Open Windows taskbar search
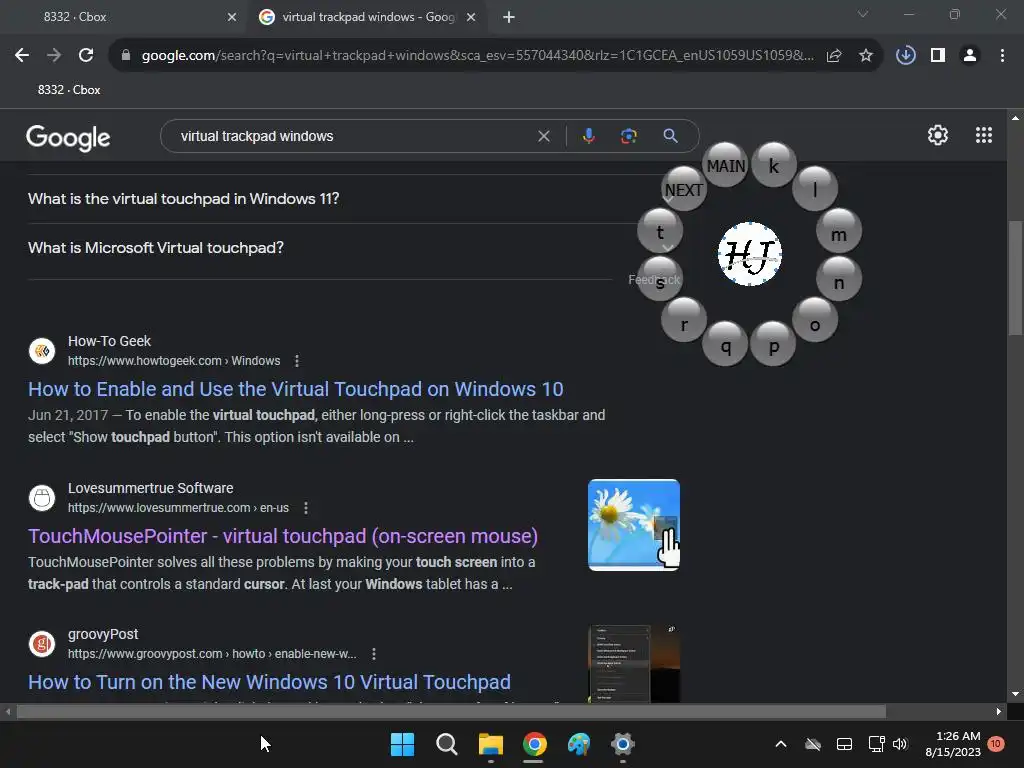 [447, 744]
